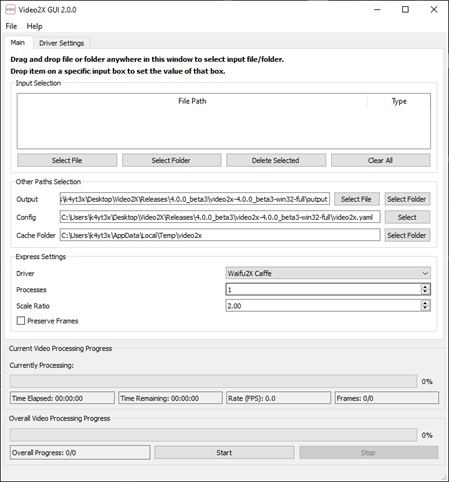The height and width of the screenshot is (482, 449).
Task: Click the Rate (FPS): 0.0 field
Action: [279, 398]
